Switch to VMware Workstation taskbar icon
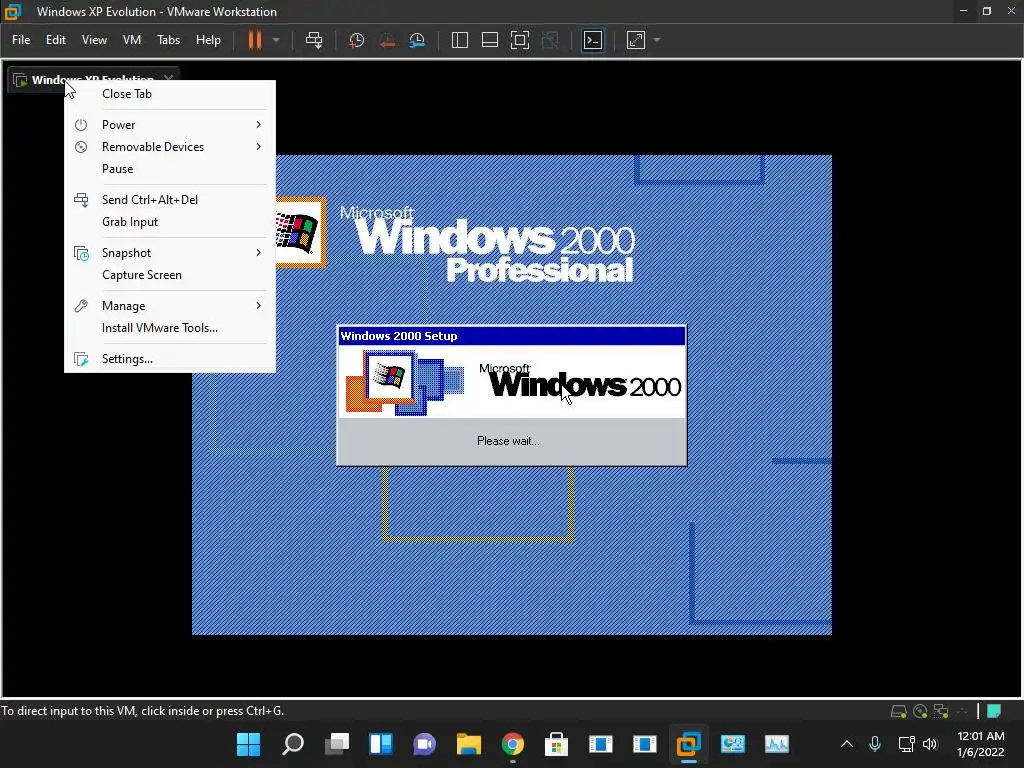 (x=688, y=744)
